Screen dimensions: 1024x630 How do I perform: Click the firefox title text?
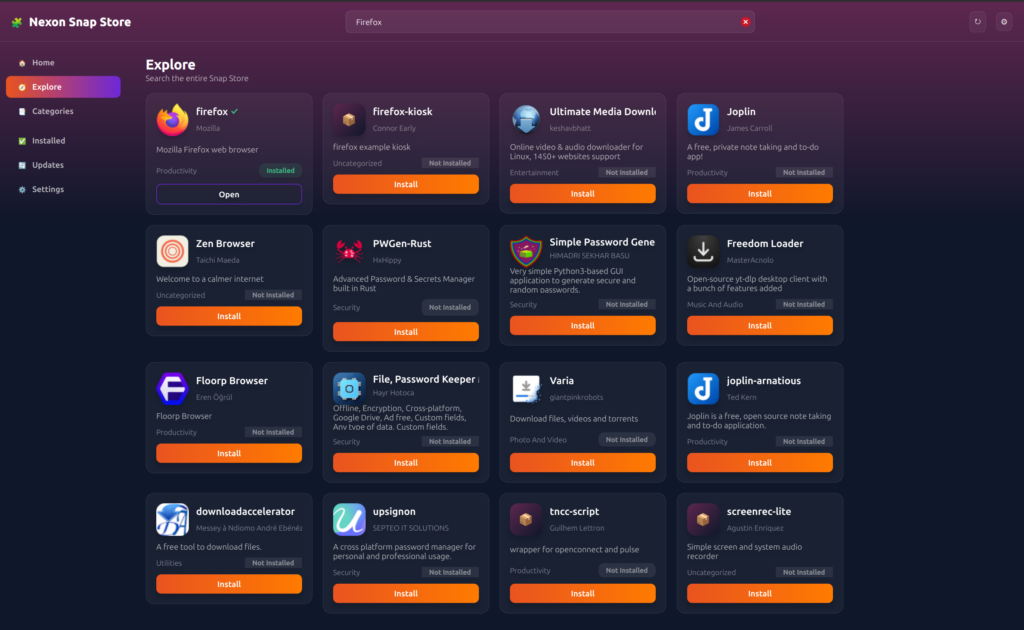(x=212, y=112)
